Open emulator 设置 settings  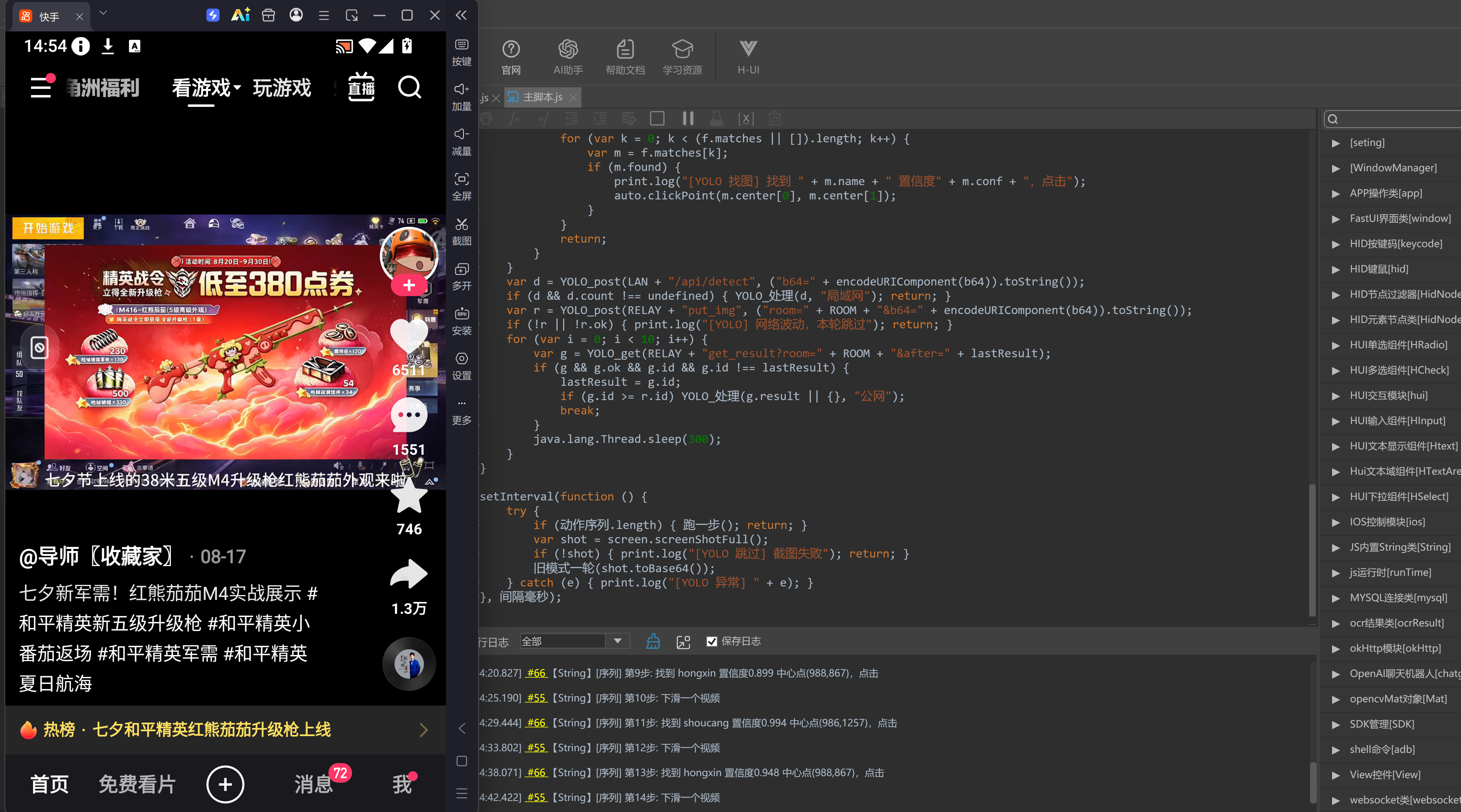(x=462, y=366)
